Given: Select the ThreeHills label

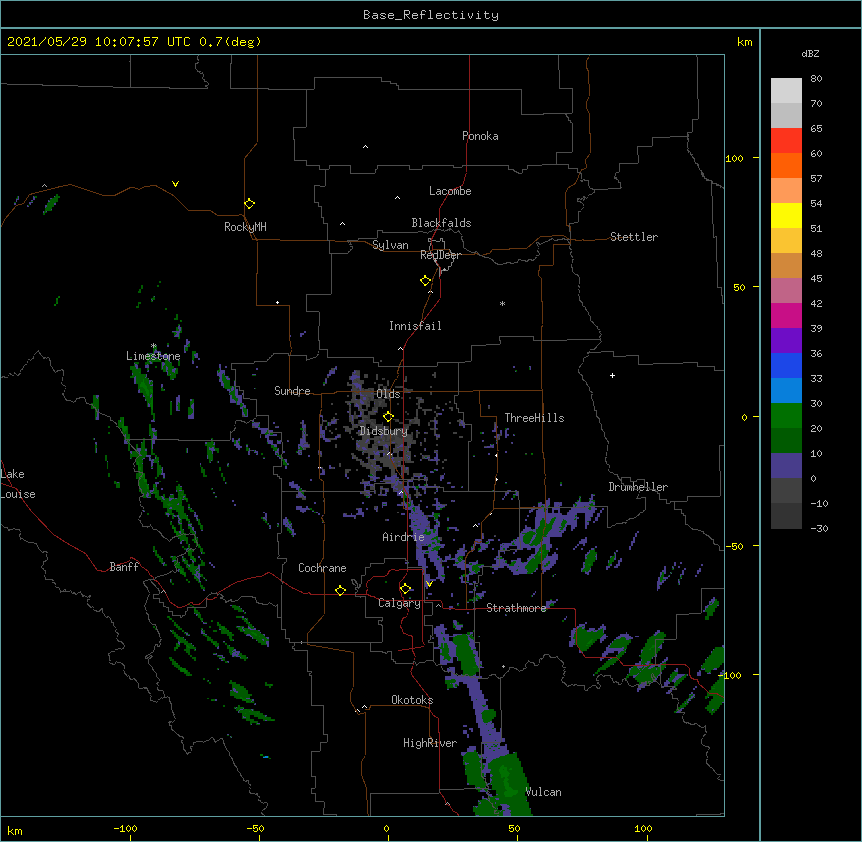Looking at the screenshot, I should [534, 418].
